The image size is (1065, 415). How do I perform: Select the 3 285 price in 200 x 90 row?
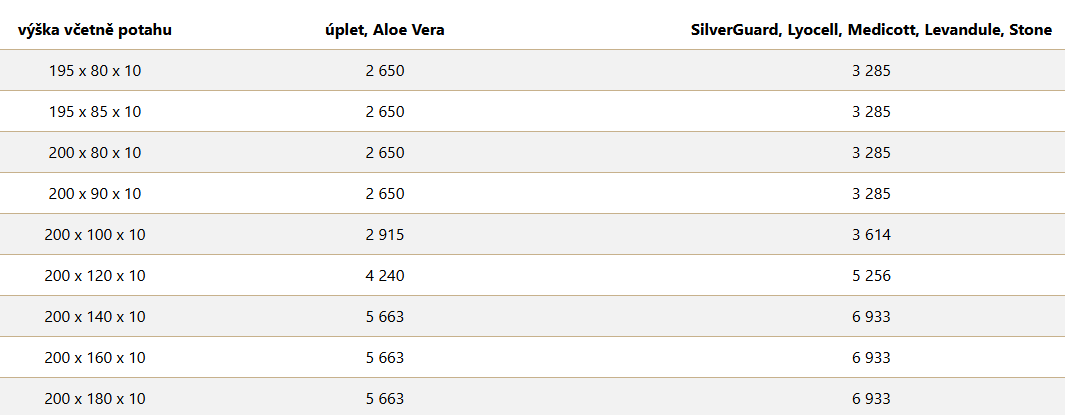pyautogui.click(x=871, y=194)
